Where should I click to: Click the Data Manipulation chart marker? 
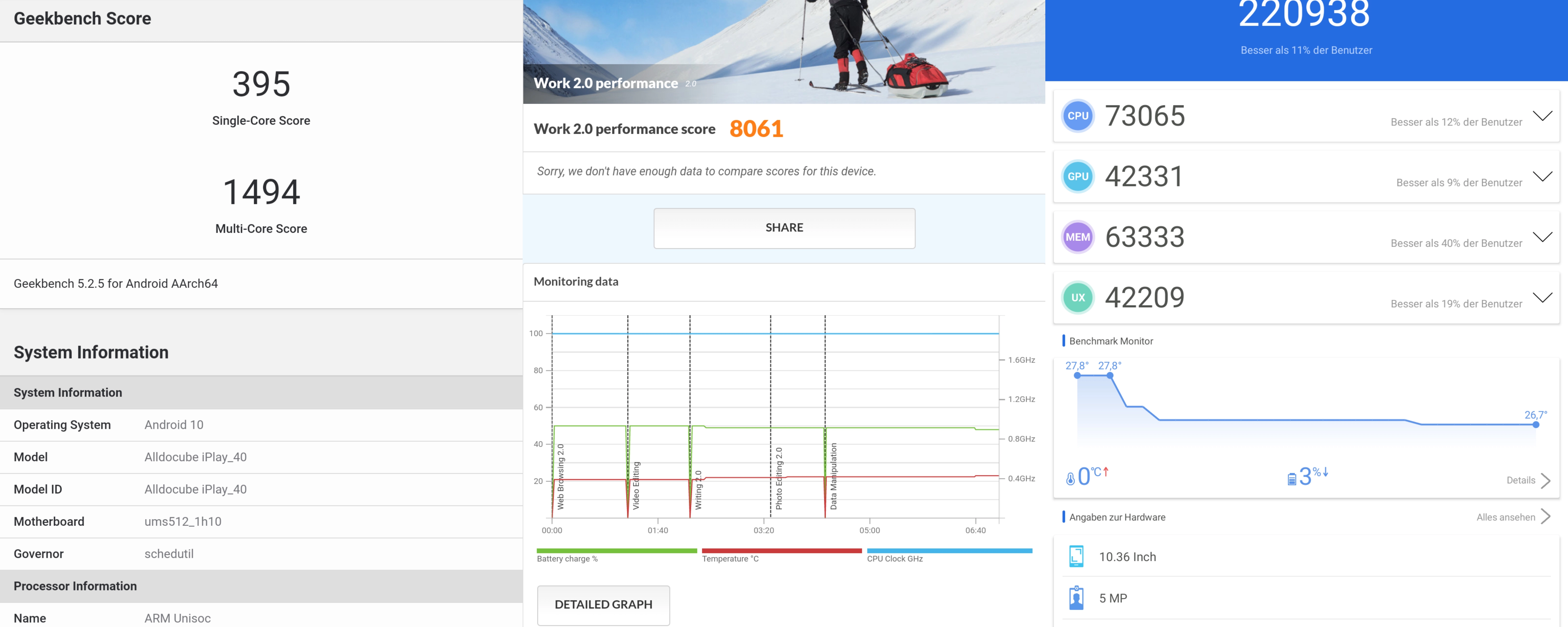click(x=833, y=476)
